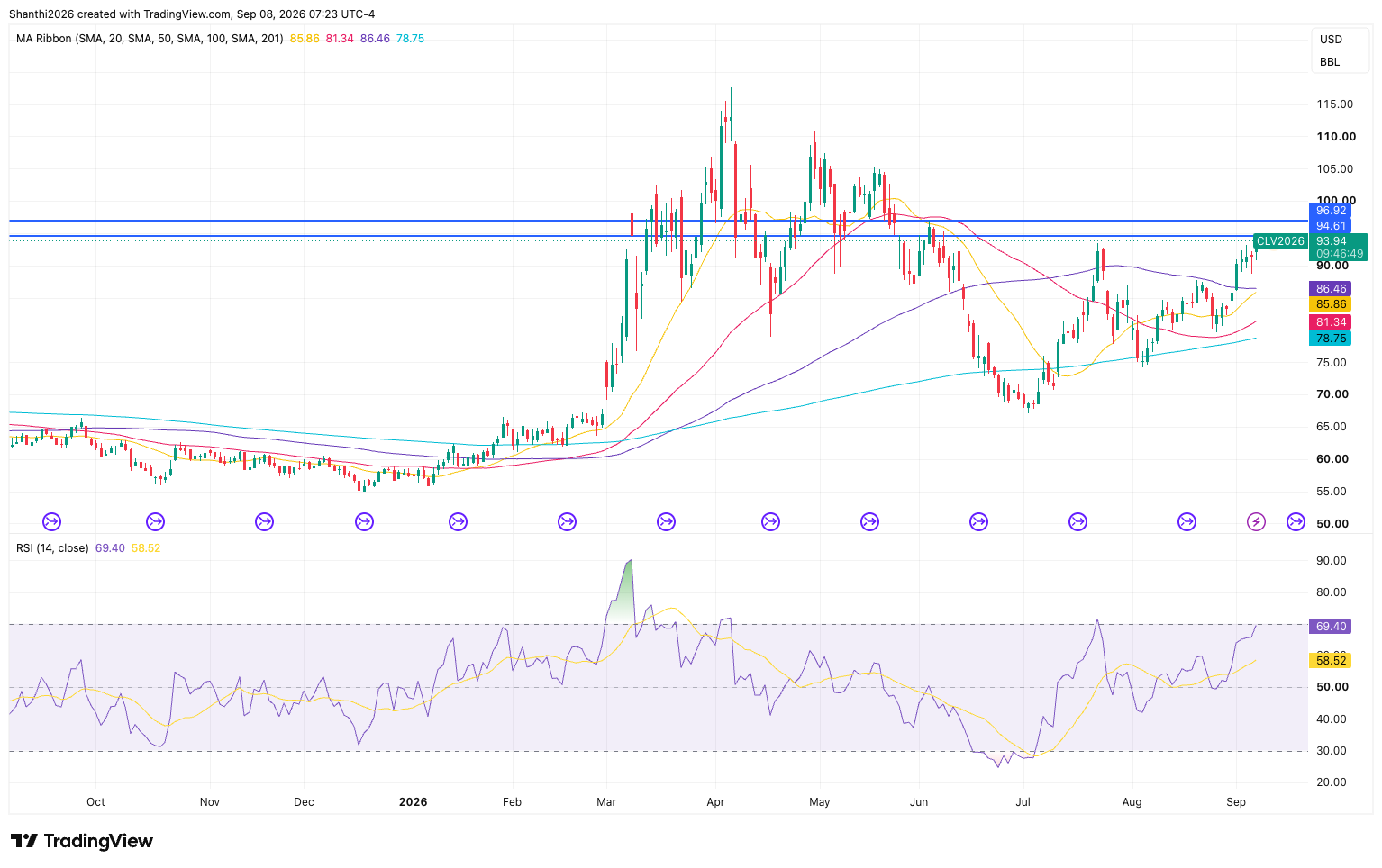The image size is (1382, 868).
Task: Select the USD currency label
Action: [x=1331, y=40]
